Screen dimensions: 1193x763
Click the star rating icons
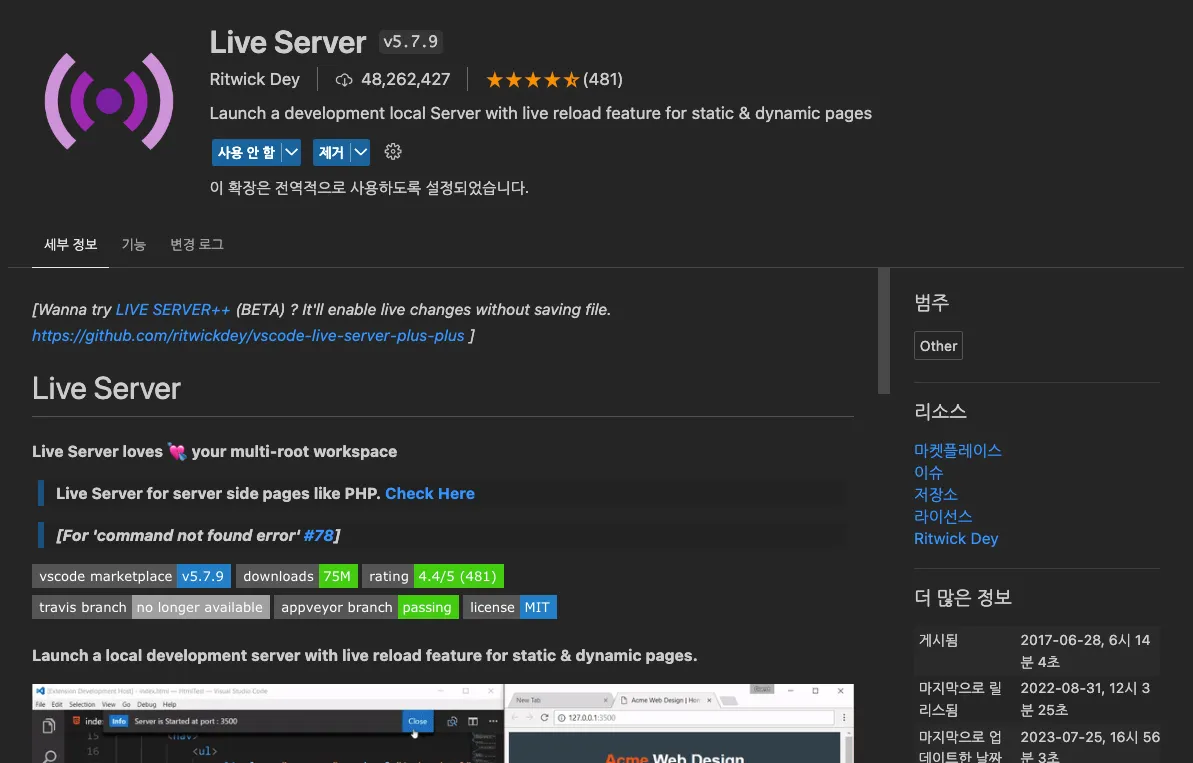pos(533,79)
